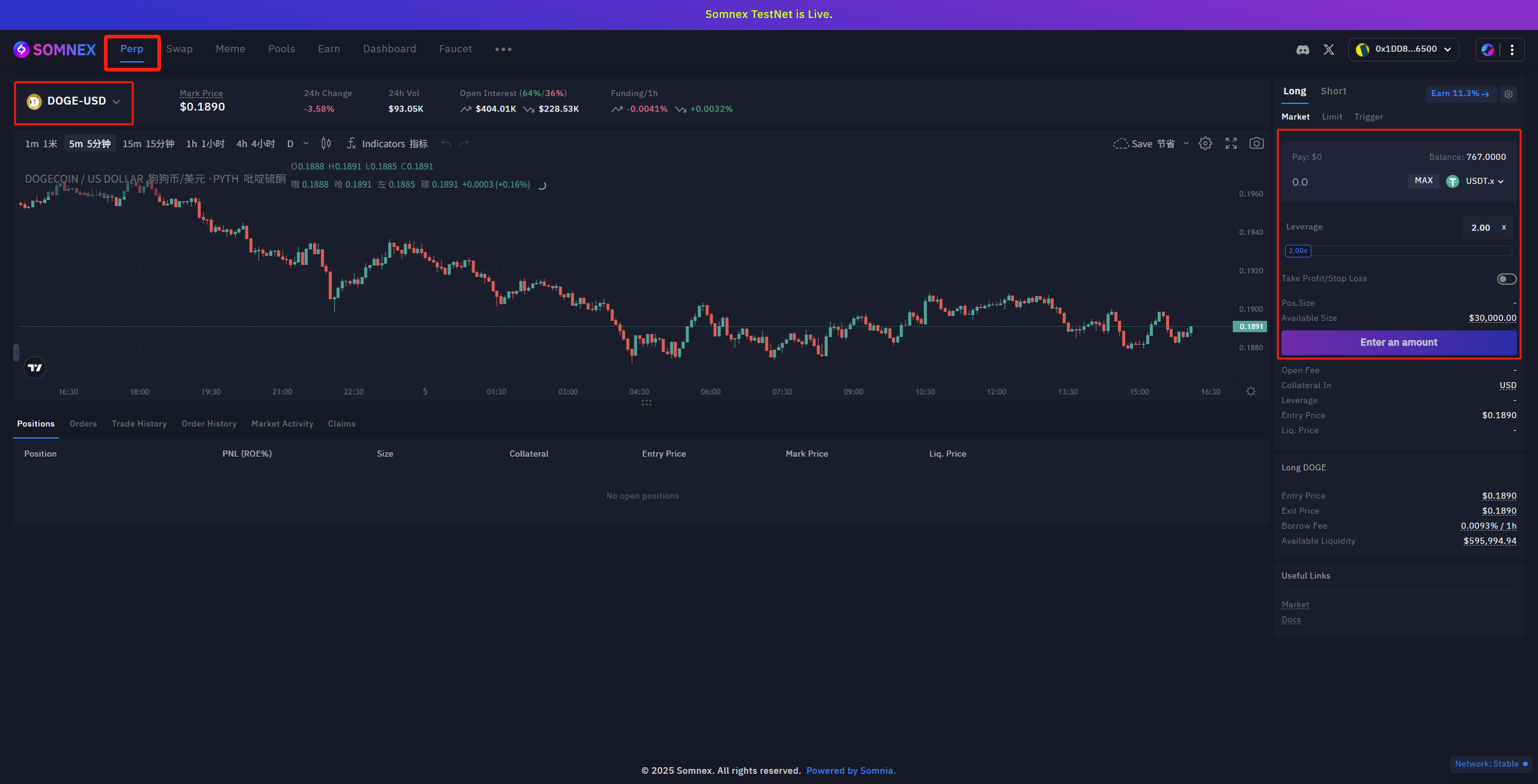Open Market useful link
This screenshot has height=784, width=1538.
1295,605
